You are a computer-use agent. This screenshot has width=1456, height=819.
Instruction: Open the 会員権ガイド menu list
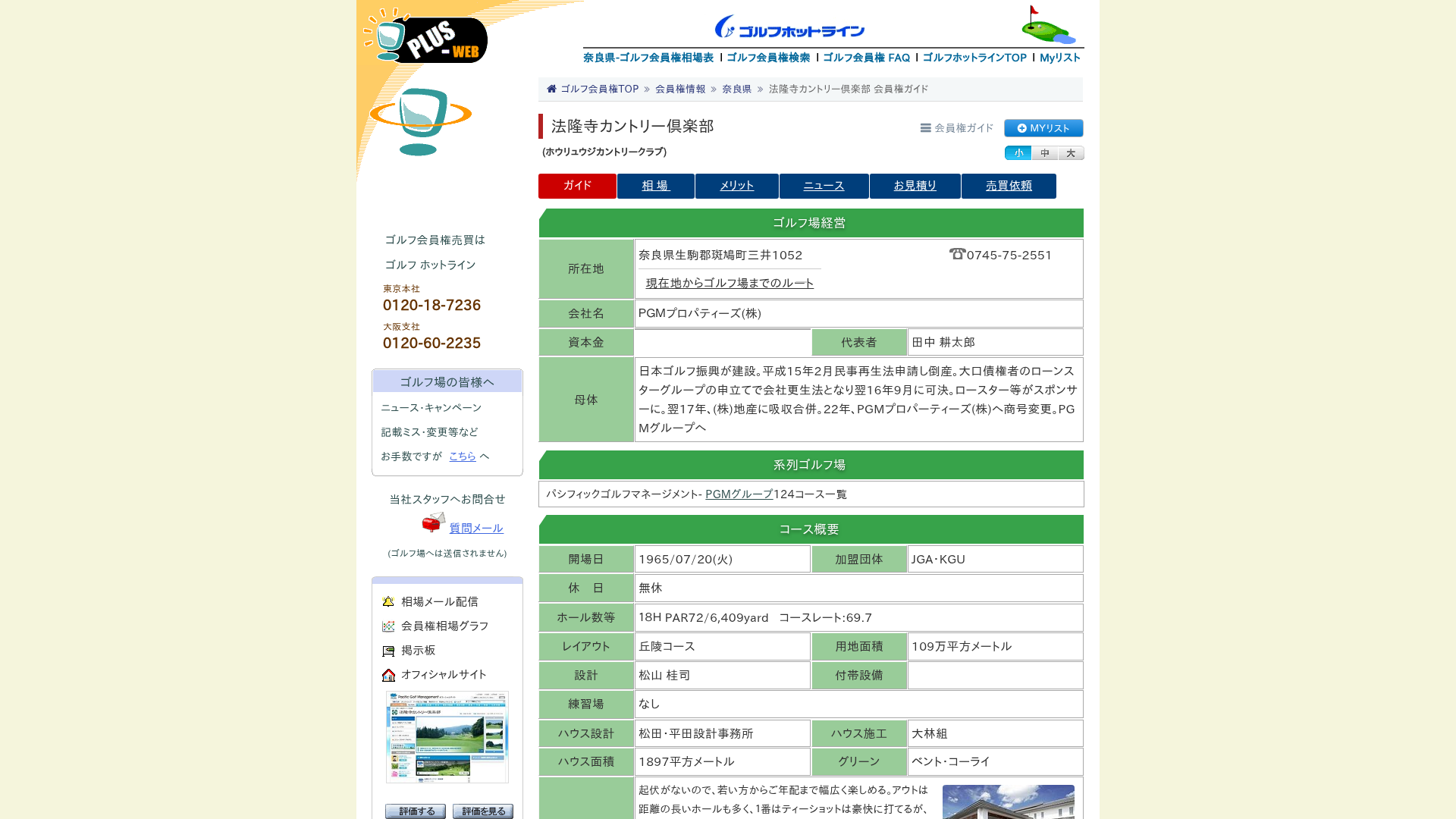[957, 128]
